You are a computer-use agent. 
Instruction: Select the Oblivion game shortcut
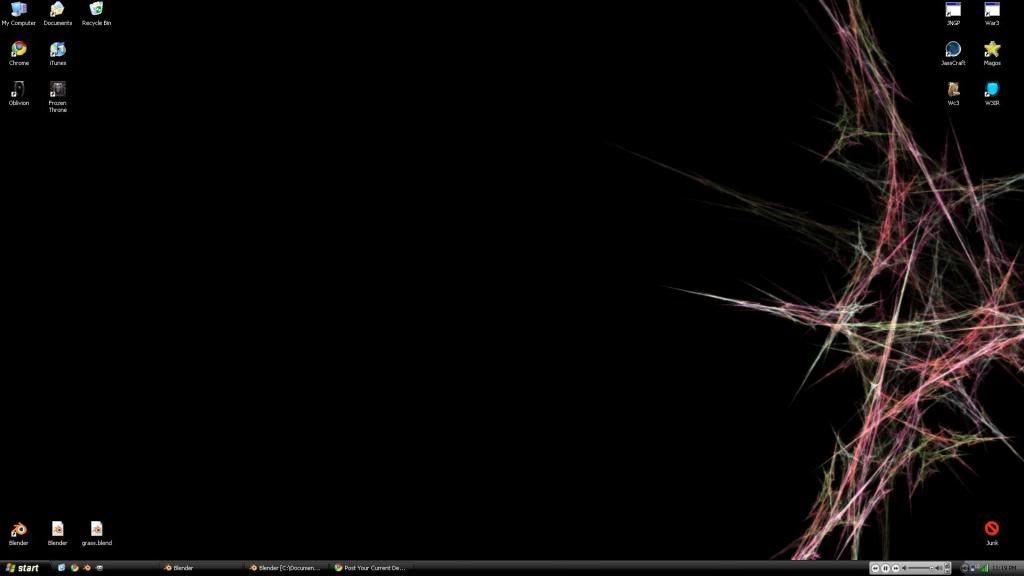coord(18,93)
